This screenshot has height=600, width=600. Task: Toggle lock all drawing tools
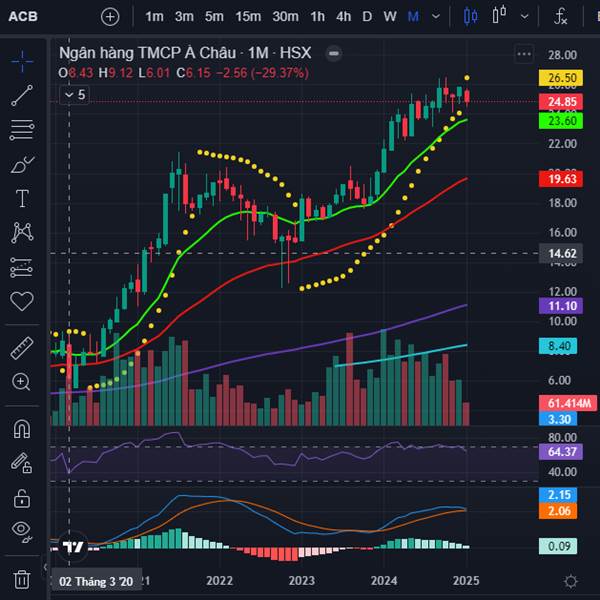[x=22, y=498]
